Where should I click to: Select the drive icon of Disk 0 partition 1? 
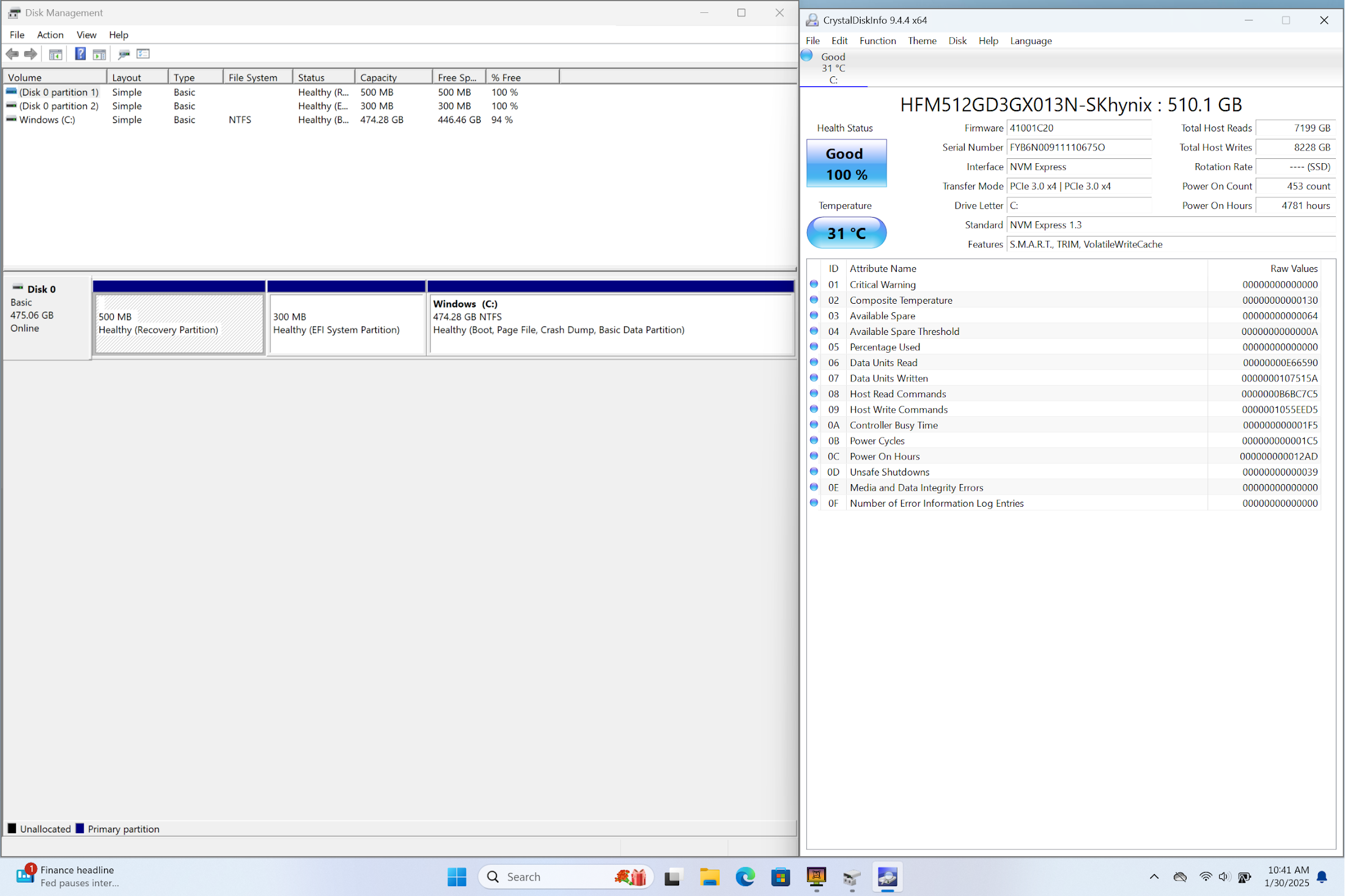pyautogui.click(x=11, y=92)
